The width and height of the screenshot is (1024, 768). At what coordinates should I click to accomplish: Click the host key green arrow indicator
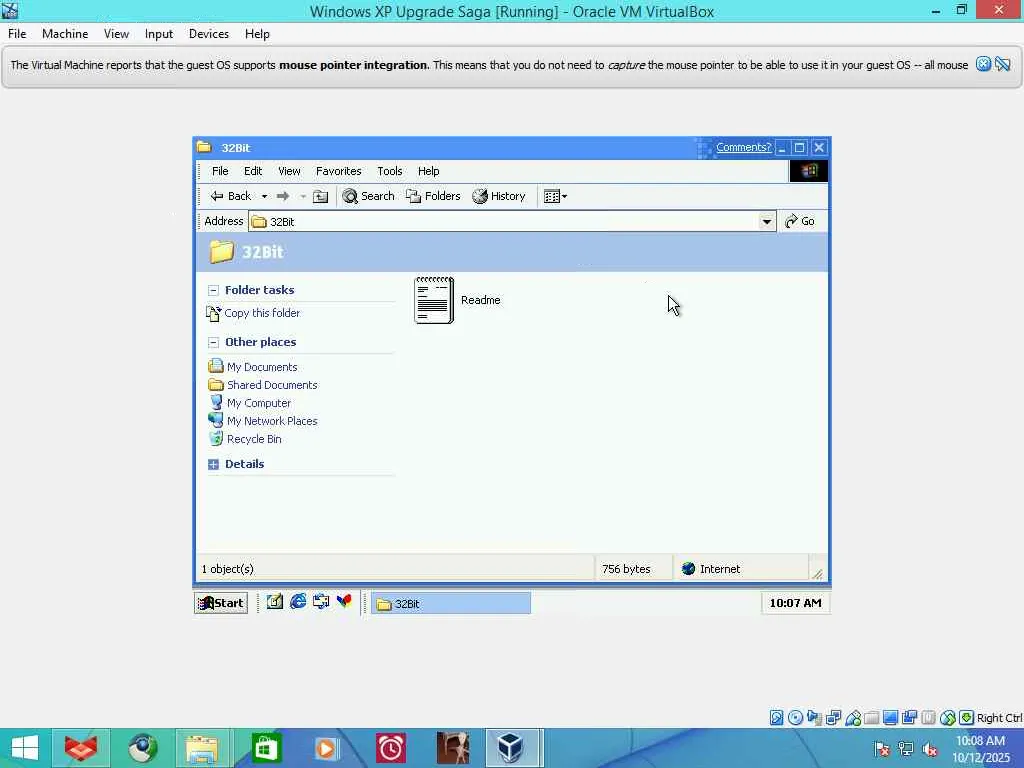pos(967,718)
